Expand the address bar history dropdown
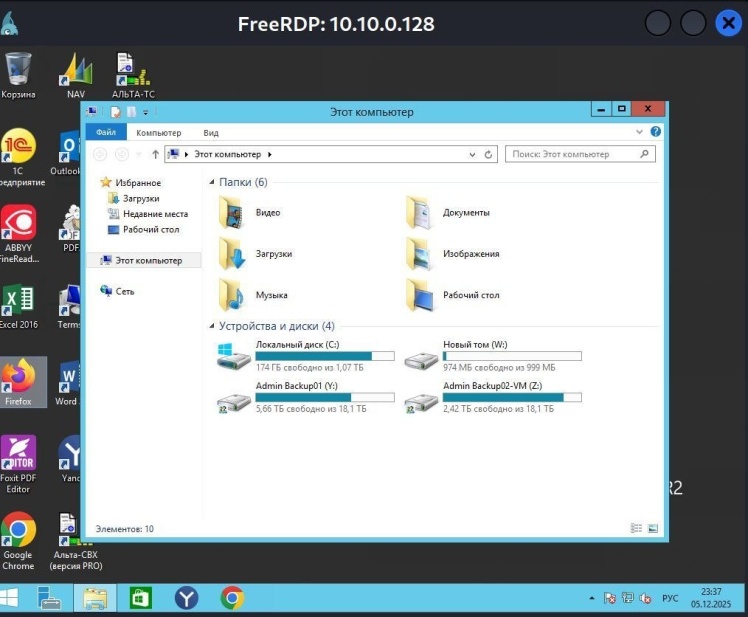 473,155
